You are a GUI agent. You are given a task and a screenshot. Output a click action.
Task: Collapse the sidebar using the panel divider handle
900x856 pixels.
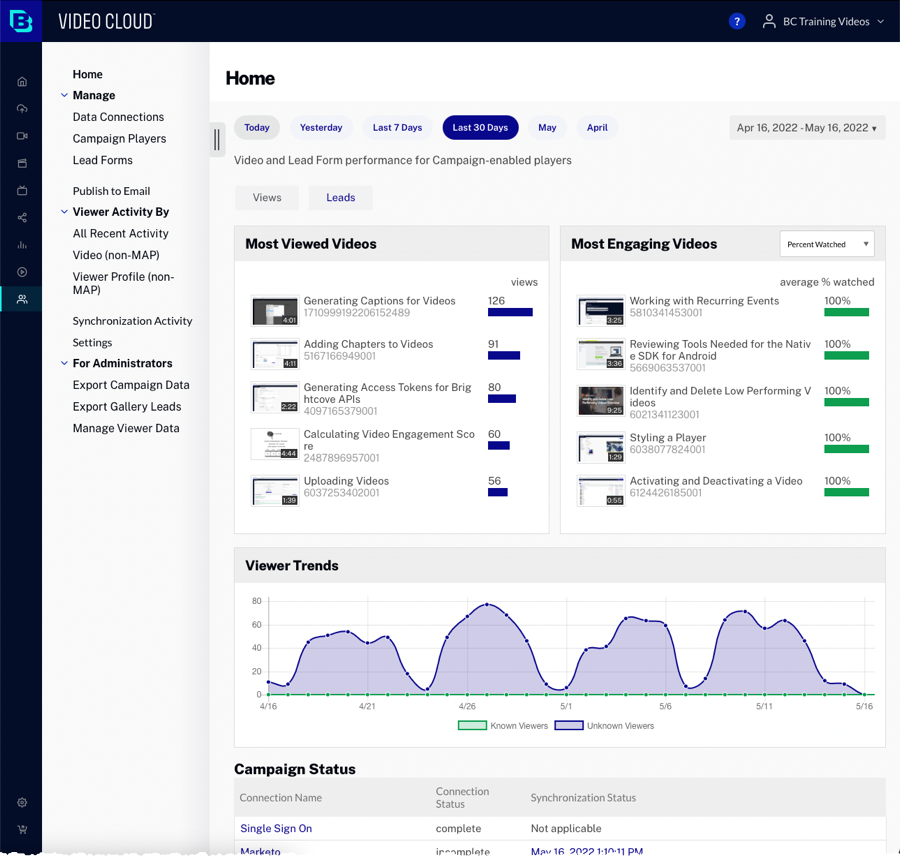click(217, 140)
